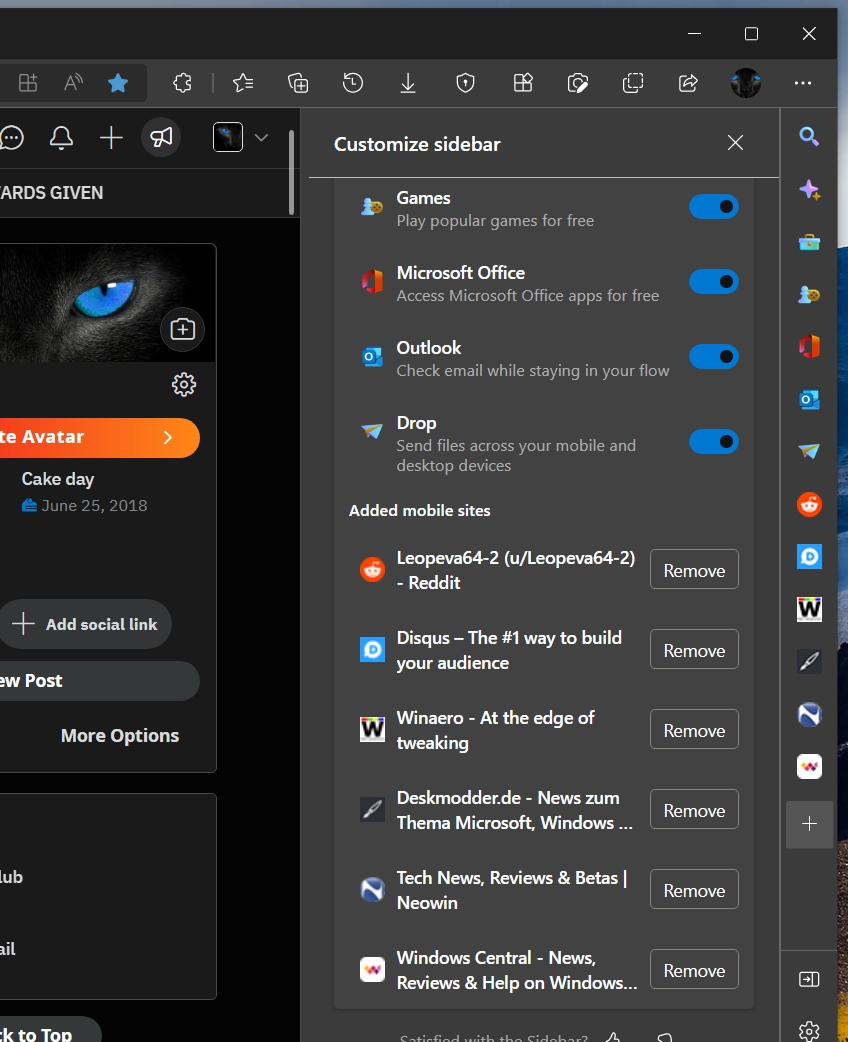
Task: Click the Reddit page vertical scrollbar
Action: (x=291, y=172)
